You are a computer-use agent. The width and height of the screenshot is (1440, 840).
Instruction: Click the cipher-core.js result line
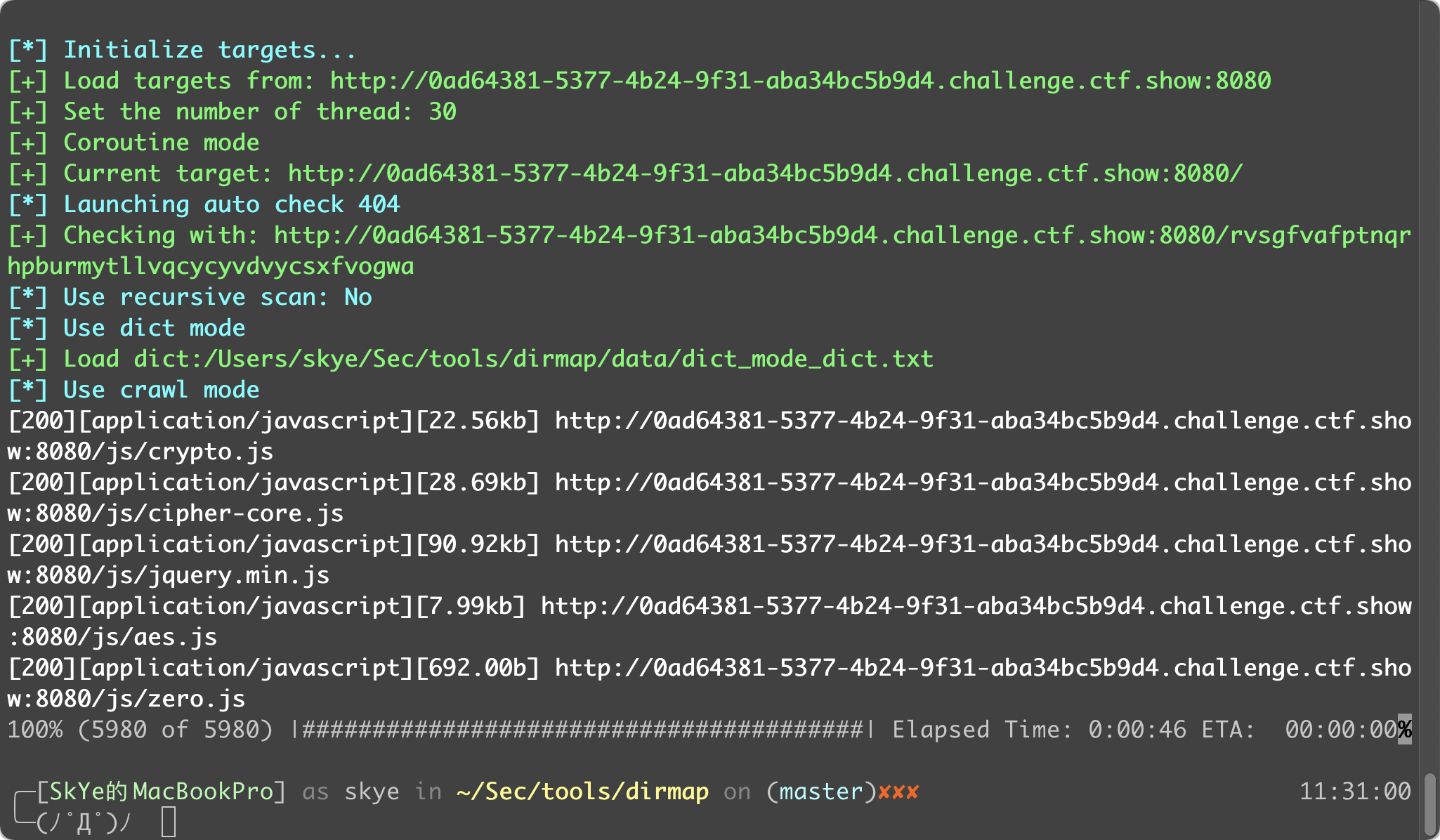point(709,498)
